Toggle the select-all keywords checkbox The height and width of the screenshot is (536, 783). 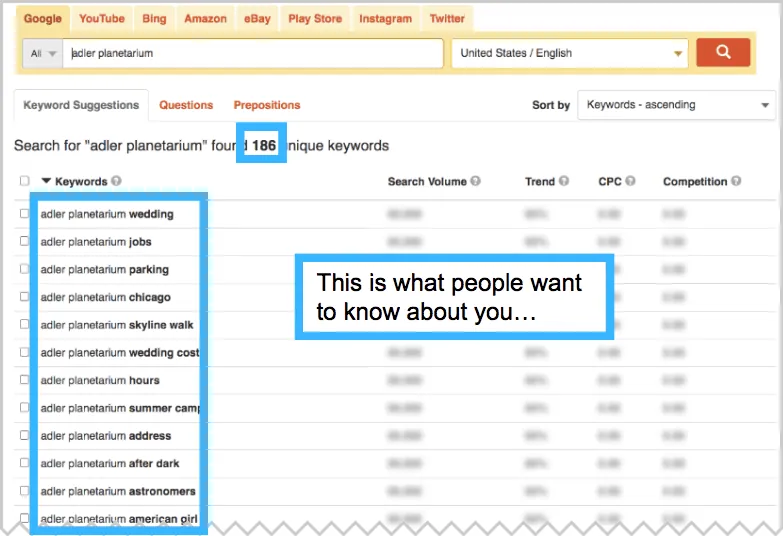[24, 181]
